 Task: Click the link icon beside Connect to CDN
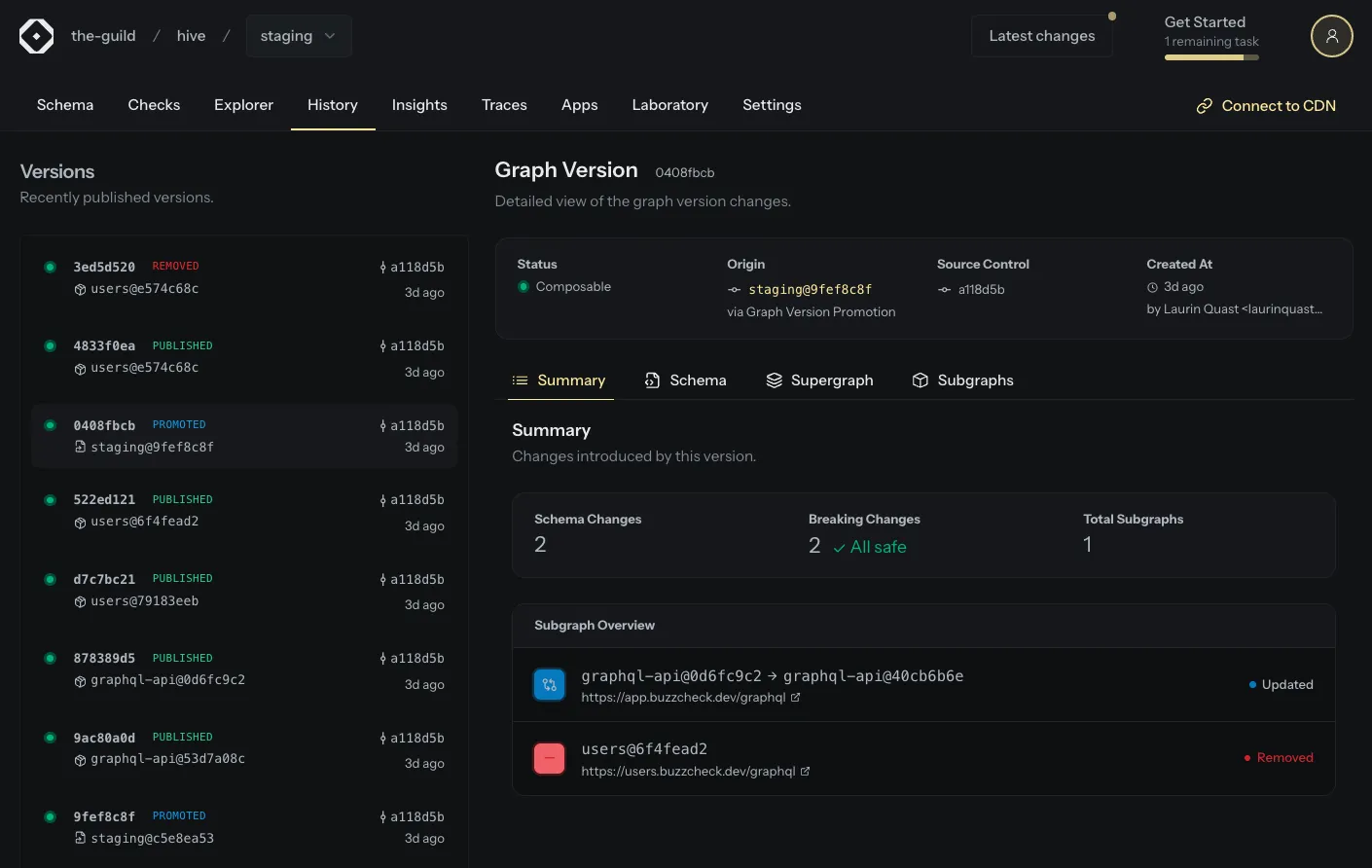pos(1204,106)
